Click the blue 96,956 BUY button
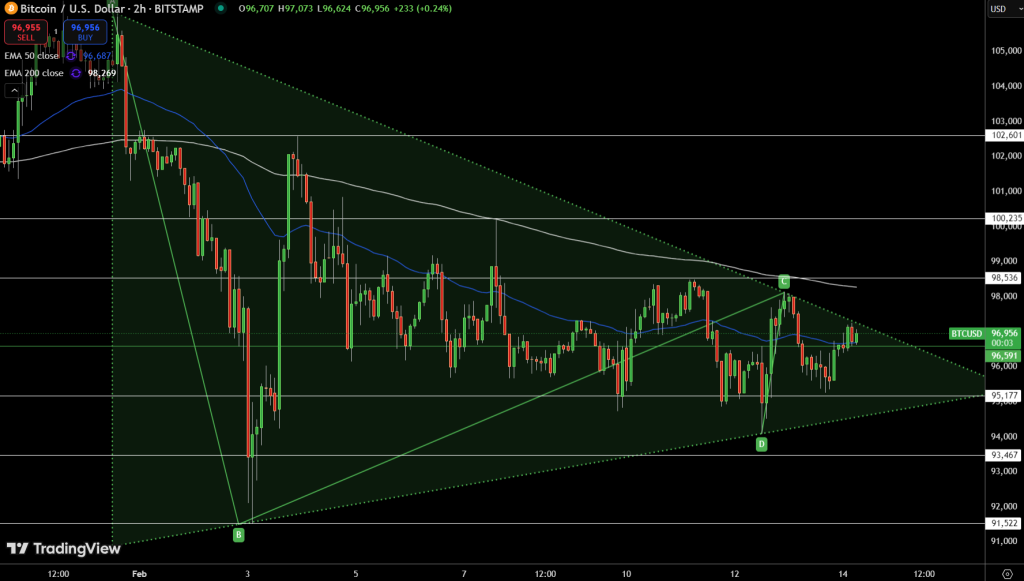The image size is (1024, 581). coord(85,32)
